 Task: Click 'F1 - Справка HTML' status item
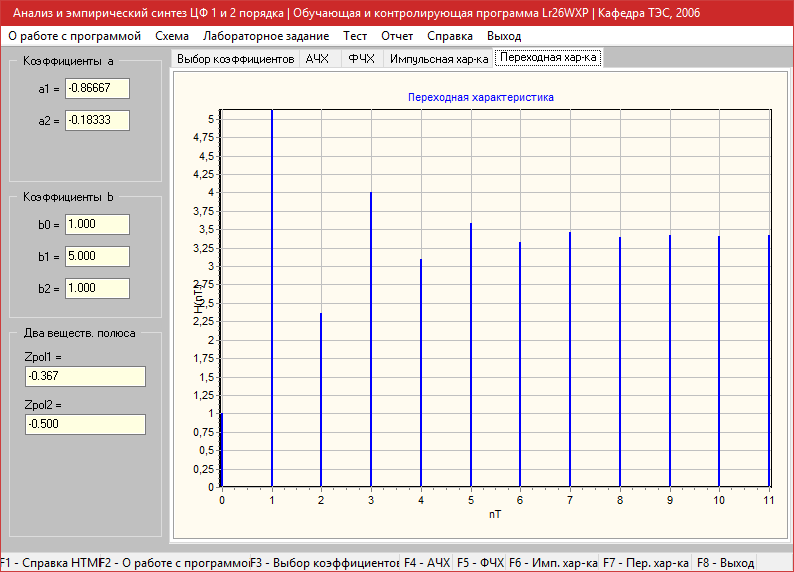click(50, 563)
